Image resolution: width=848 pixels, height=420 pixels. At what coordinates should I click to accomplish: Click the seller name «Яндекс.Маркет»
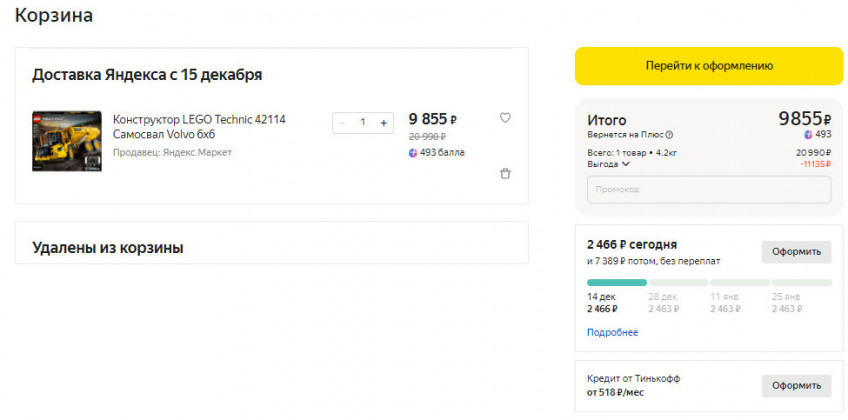(x=197, y=152)
